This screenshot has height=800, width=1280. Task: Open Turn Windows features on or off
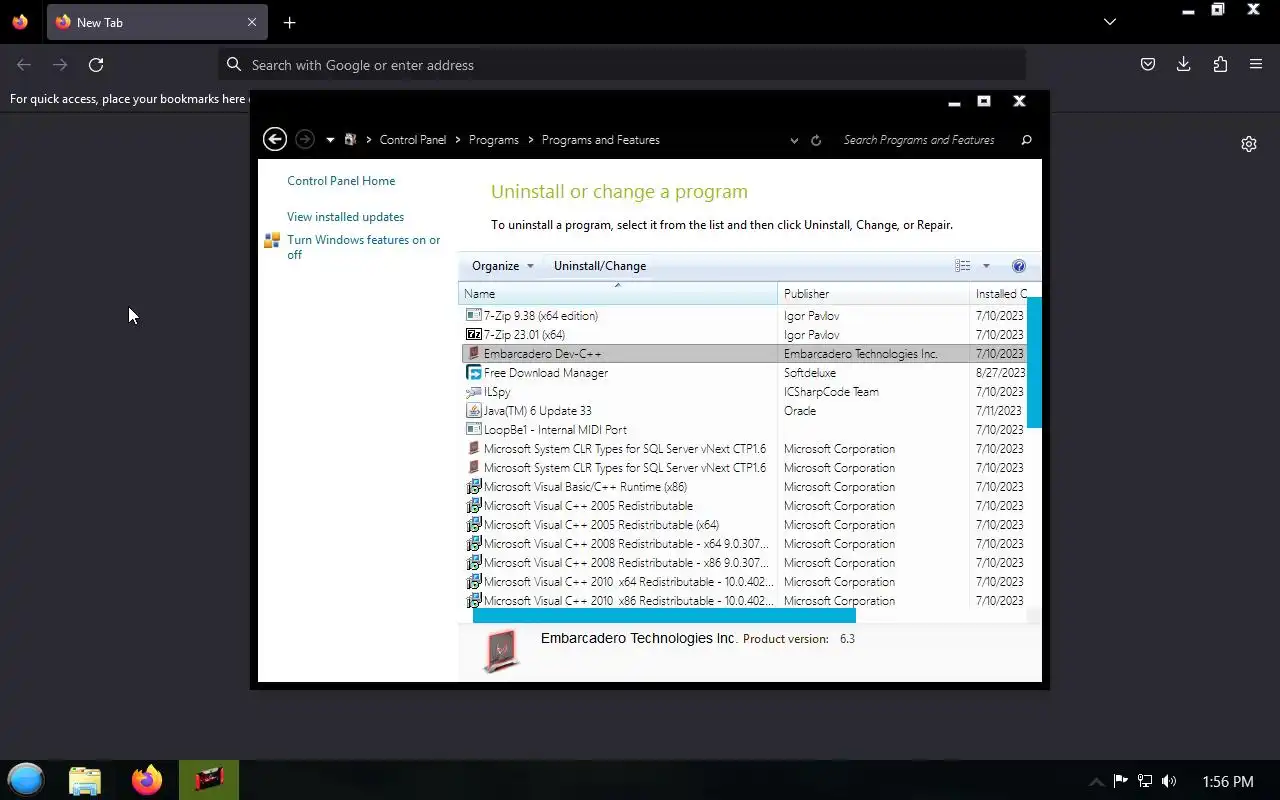(364, 247)
